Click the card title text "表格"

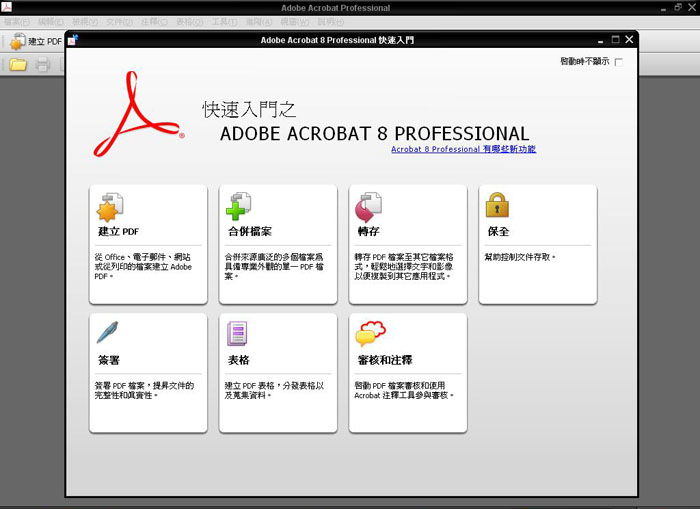pos(238,360)
